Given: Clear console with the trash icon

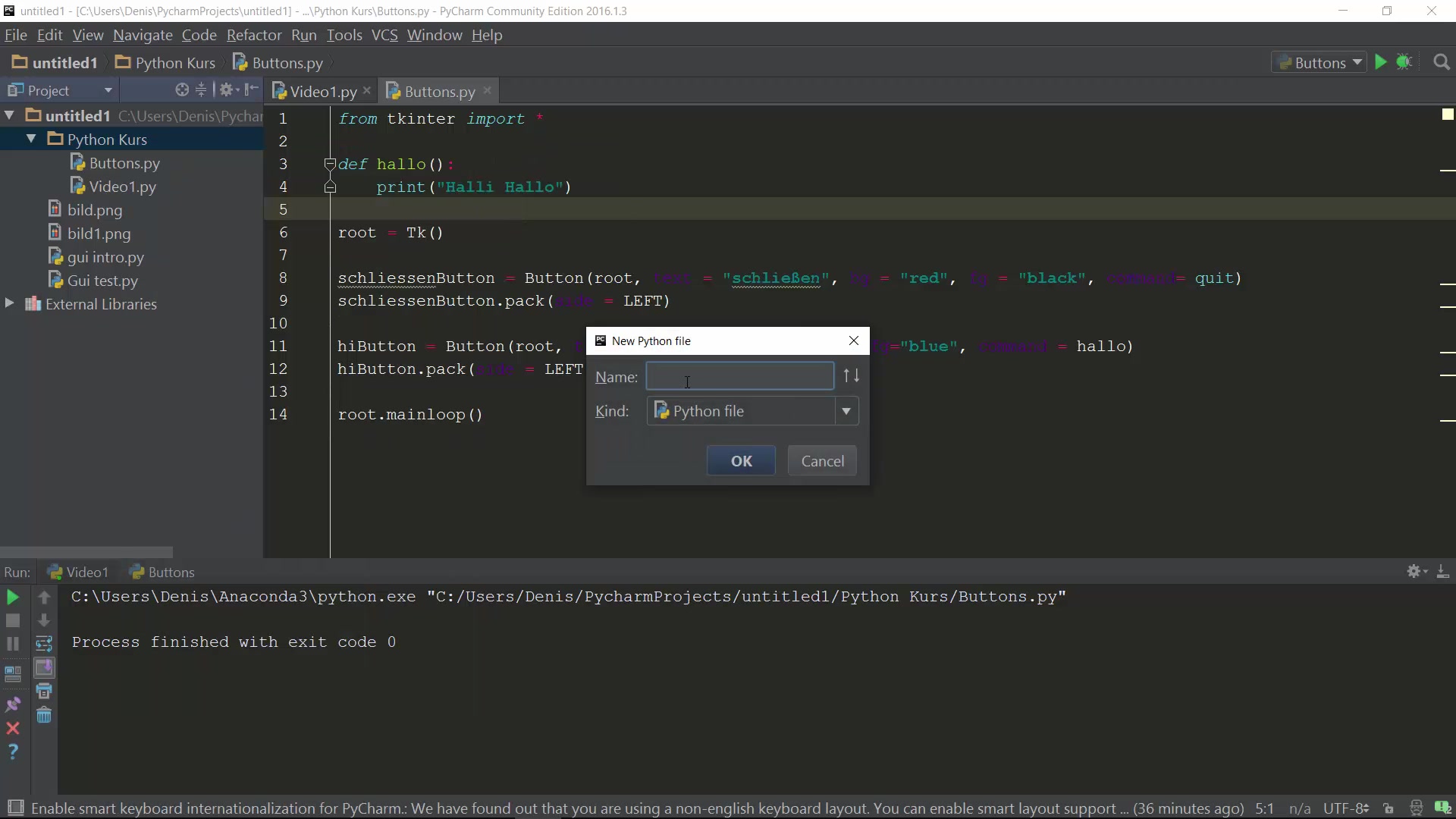Looking at the screenshot, I should tap(44, 715).
